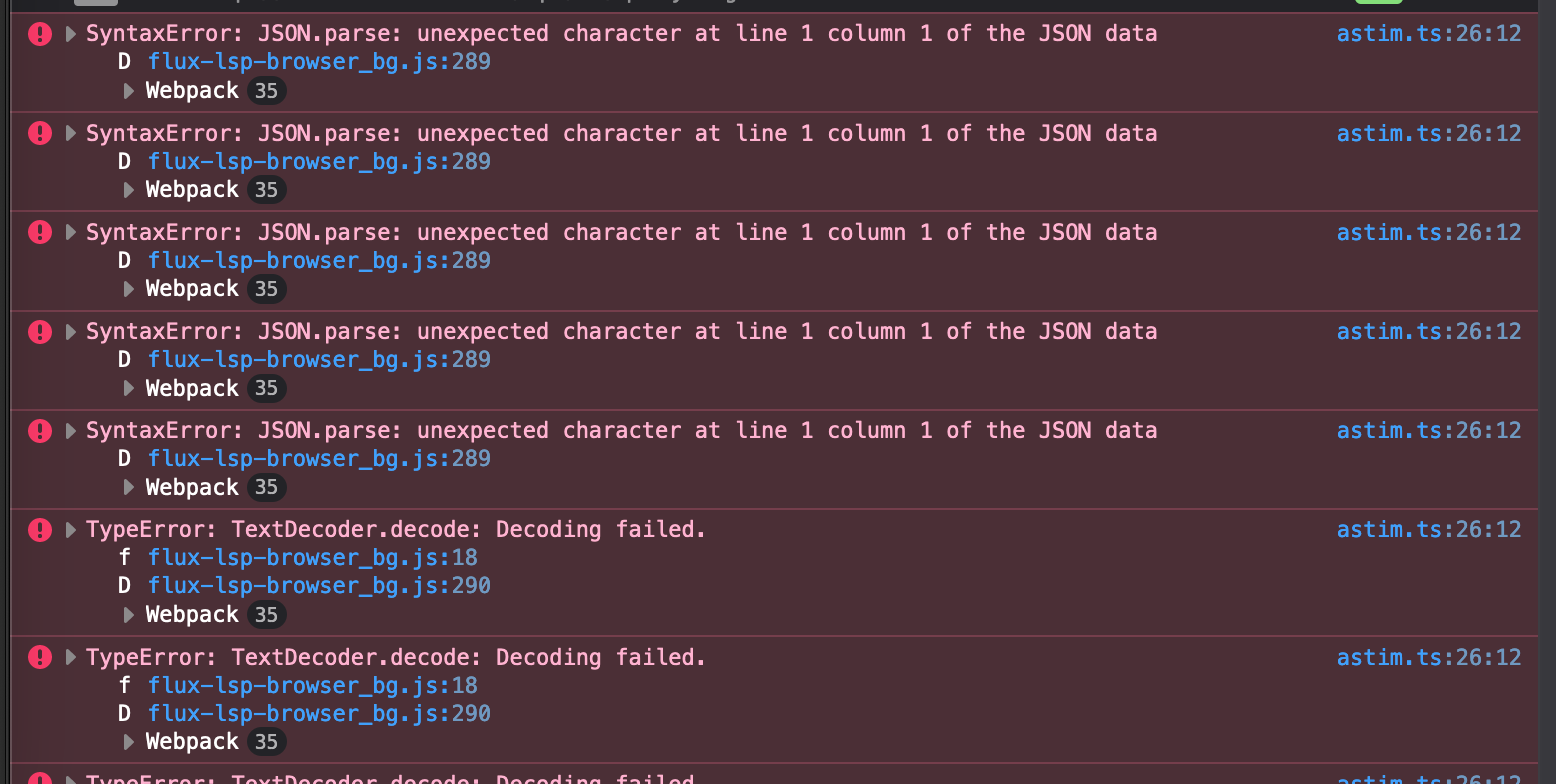1556x784 pixels.
Task: Click the error icon on the first SyntaxError
Action: [x=39, y=33]
